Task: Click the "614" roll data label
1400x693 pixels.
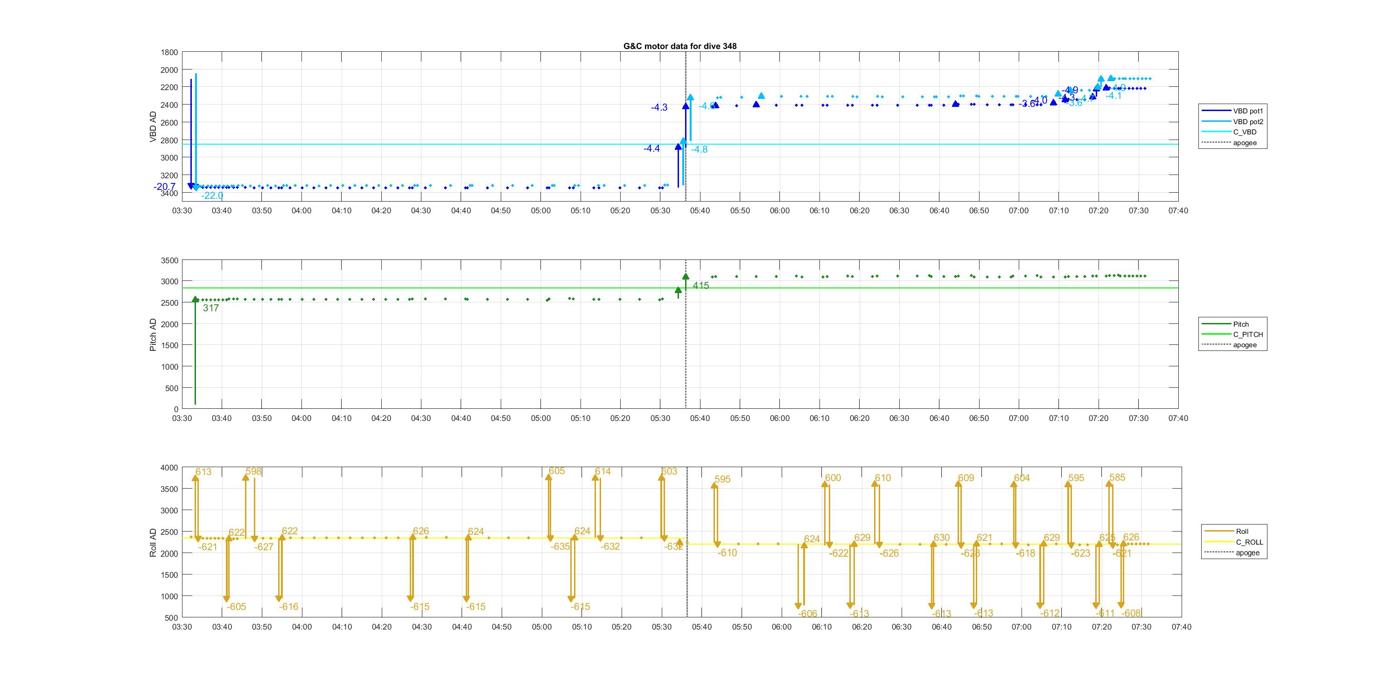Action: coord(603,471)
